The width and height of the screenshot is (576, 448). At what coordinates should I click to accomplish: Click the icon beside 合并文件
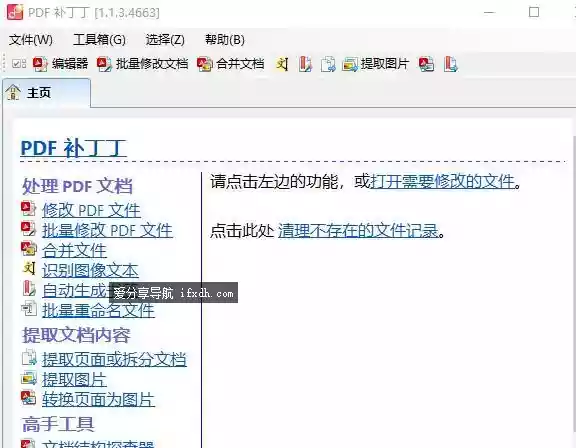click(29, 249)
